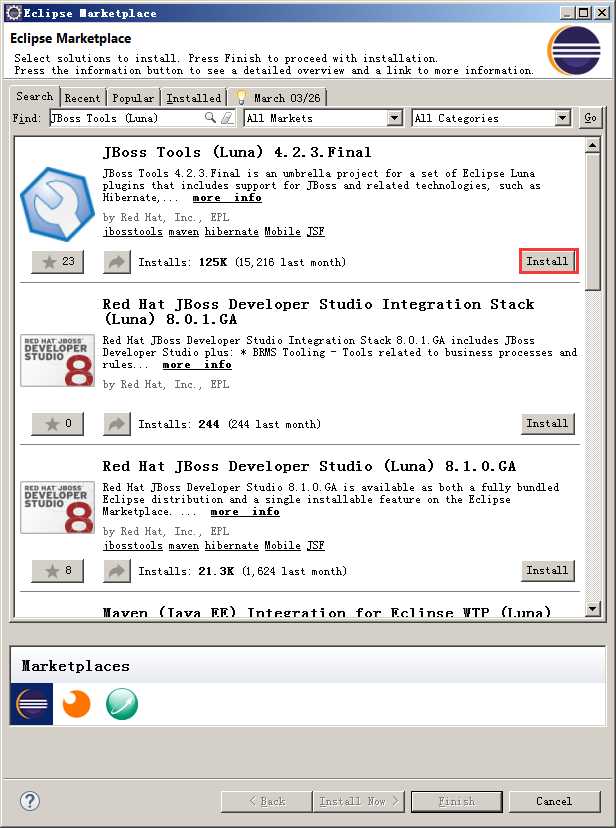Open the All Categories dropdown
616x828 pixels.
click(563, 118)
